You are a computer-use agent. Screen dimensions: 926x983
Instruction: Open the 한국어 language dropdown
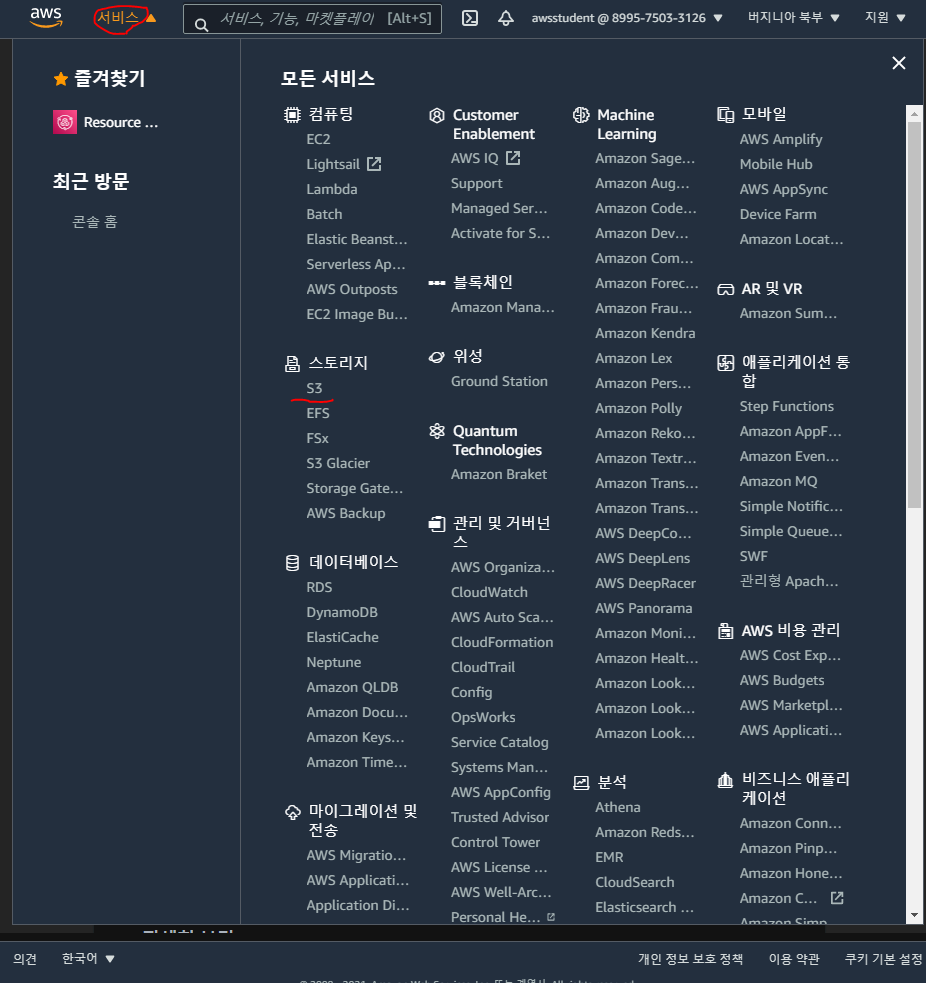tap(88, 959)
